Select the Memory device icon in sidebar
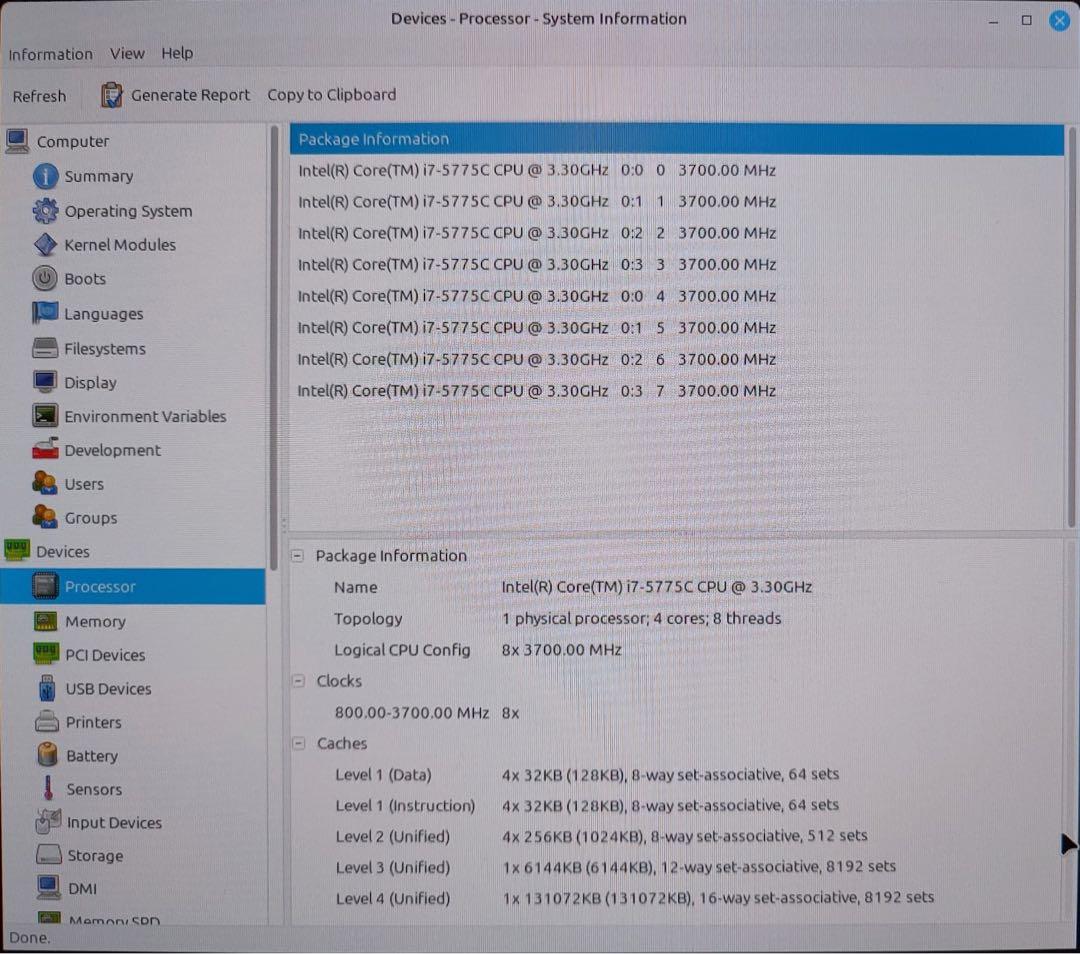 [x=46, y=621]
